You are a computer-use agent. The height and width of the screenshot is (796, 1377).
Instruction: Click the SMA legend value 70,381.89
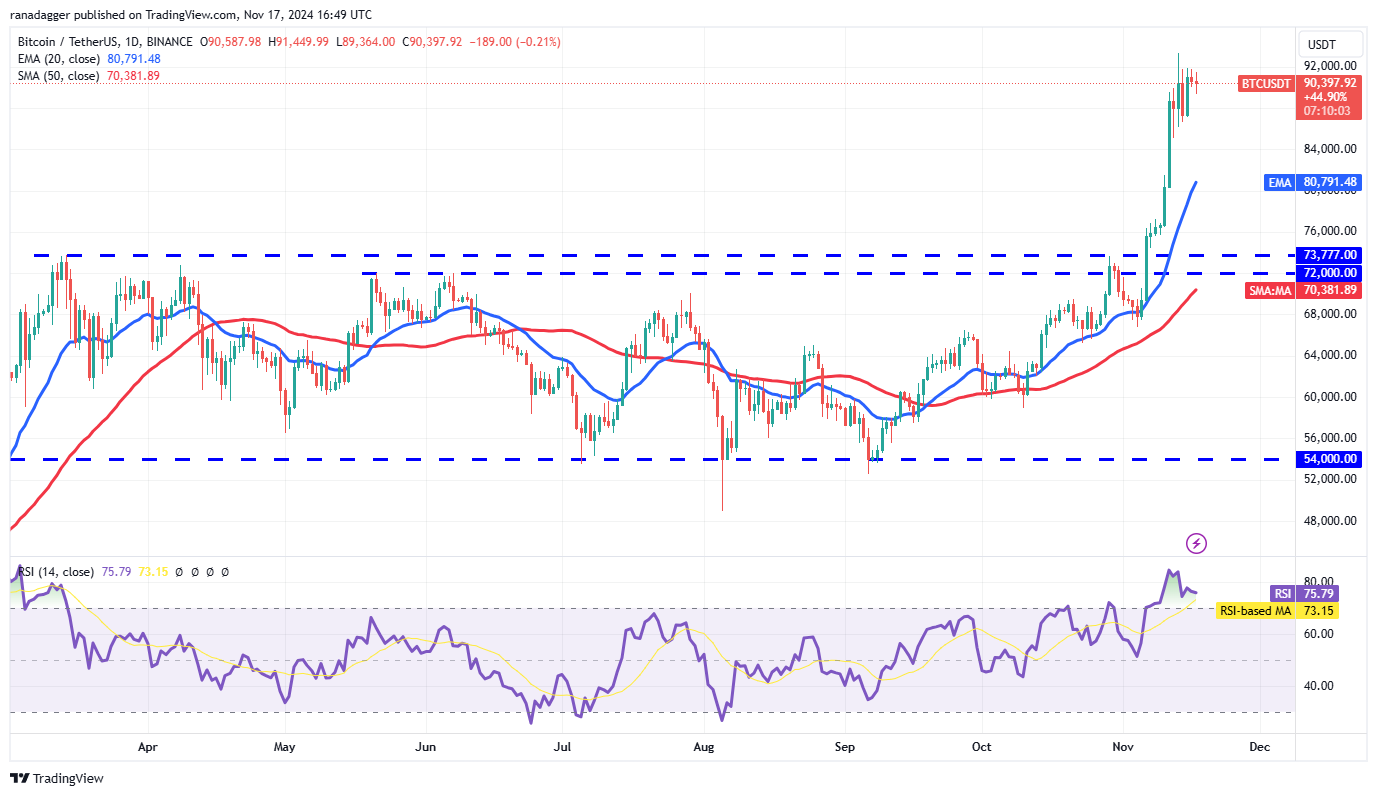coord(132,76)
